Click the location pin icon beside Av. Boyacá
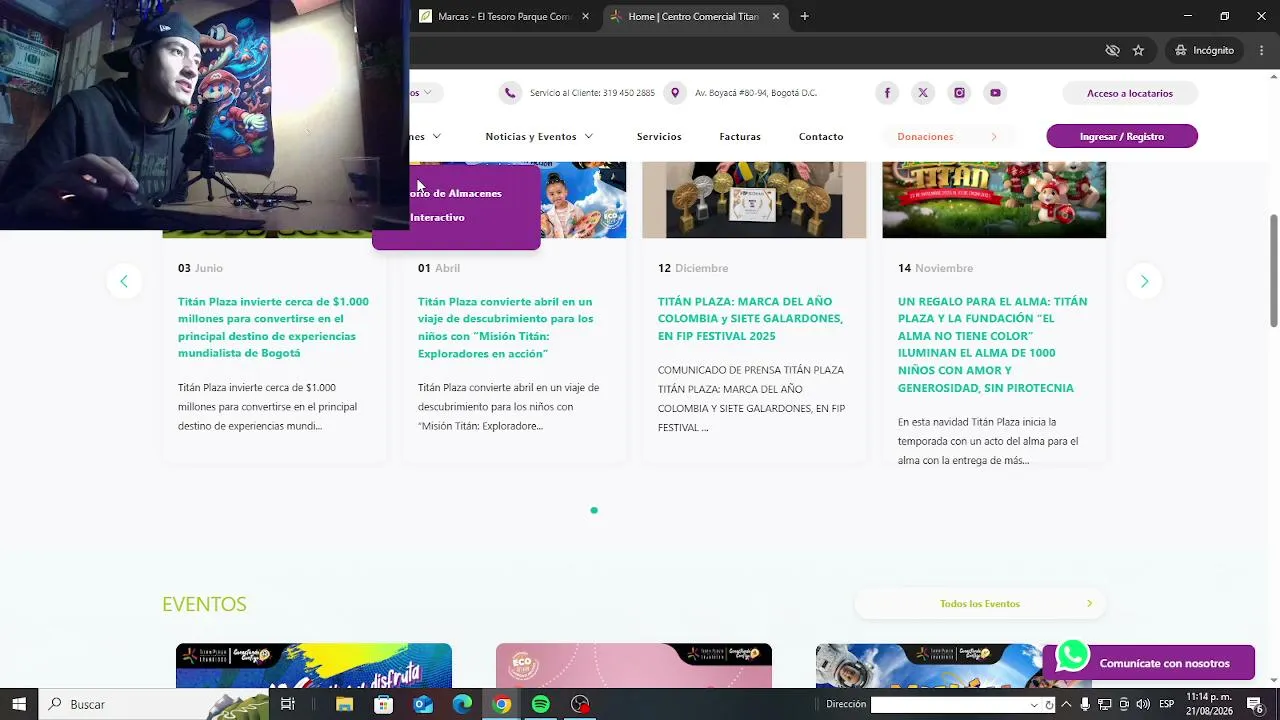 pos(675,93)
